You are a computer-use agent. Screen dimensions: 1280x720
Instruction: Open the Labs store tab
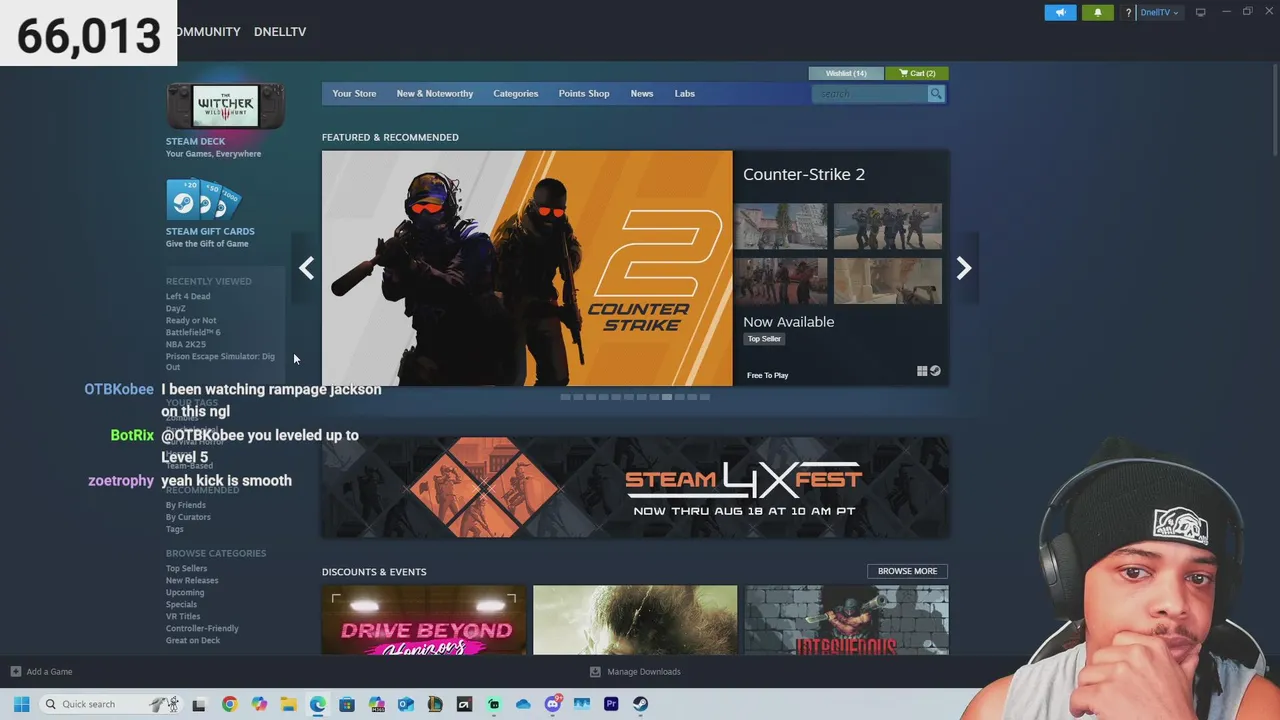pyautogui.click(x=685, y=94)
